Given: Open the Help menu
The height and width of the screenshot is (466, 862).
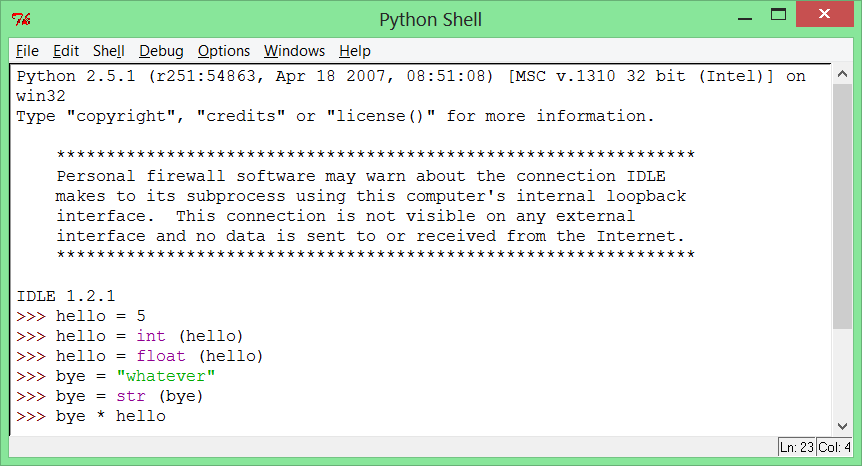Looking at the screenshot, I should (355, 51).
